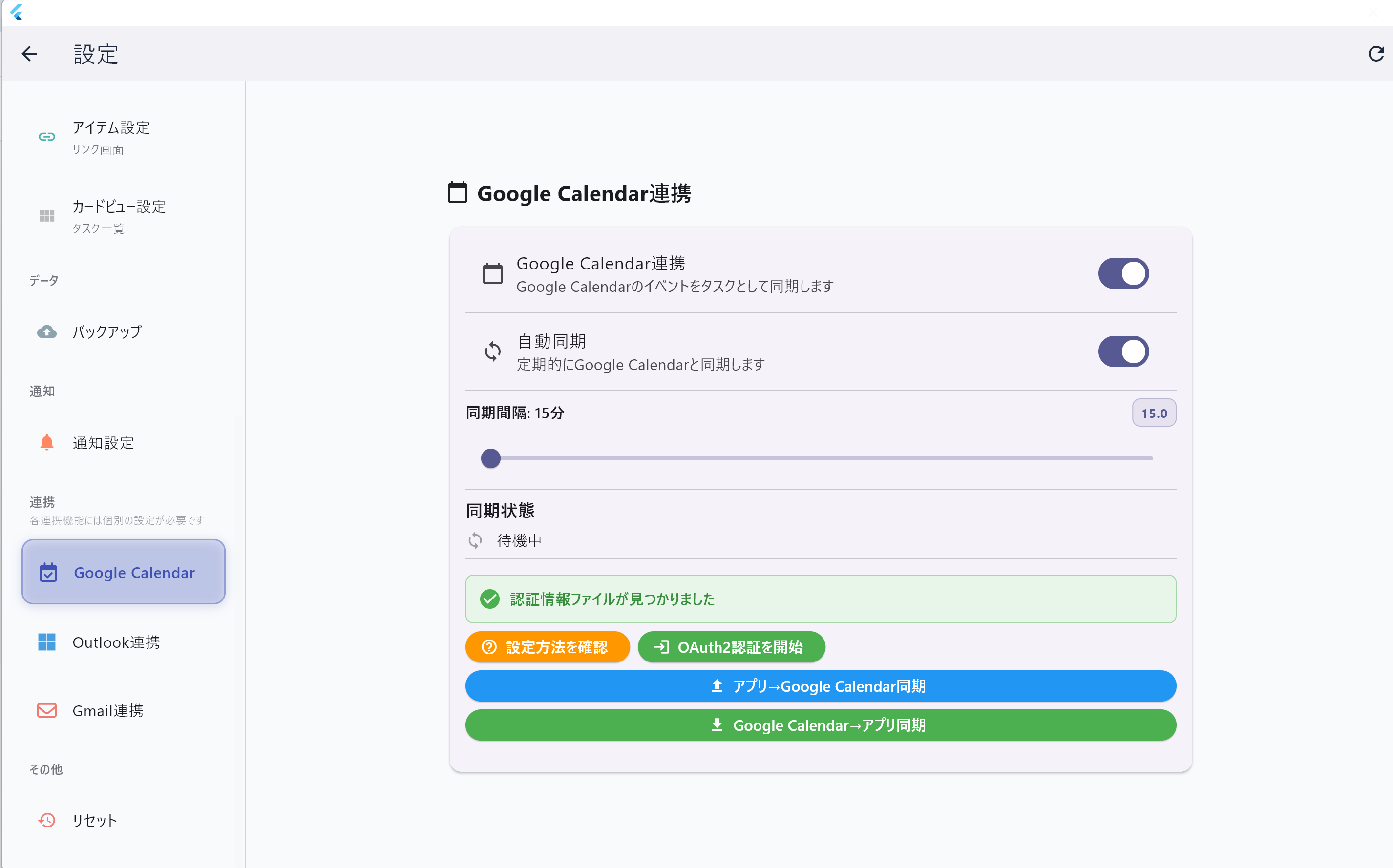Click the 15.0 interval value badge
1393x868 pixels.
click(x=1154, y=412)
